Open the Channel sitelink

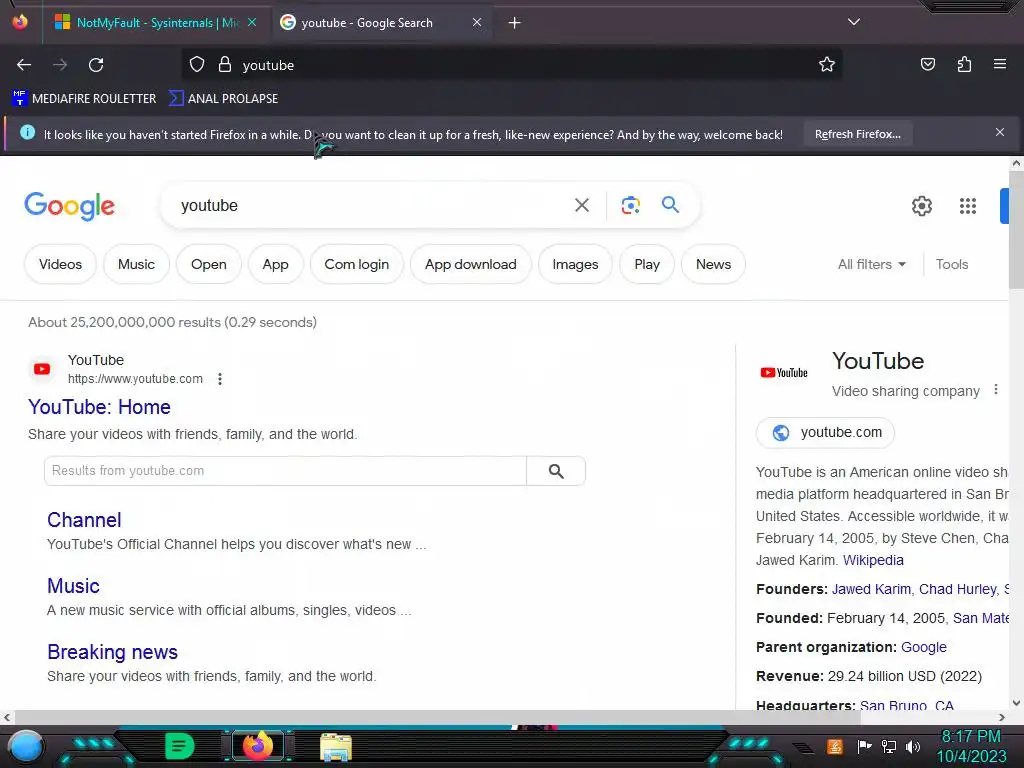point(84,520)
